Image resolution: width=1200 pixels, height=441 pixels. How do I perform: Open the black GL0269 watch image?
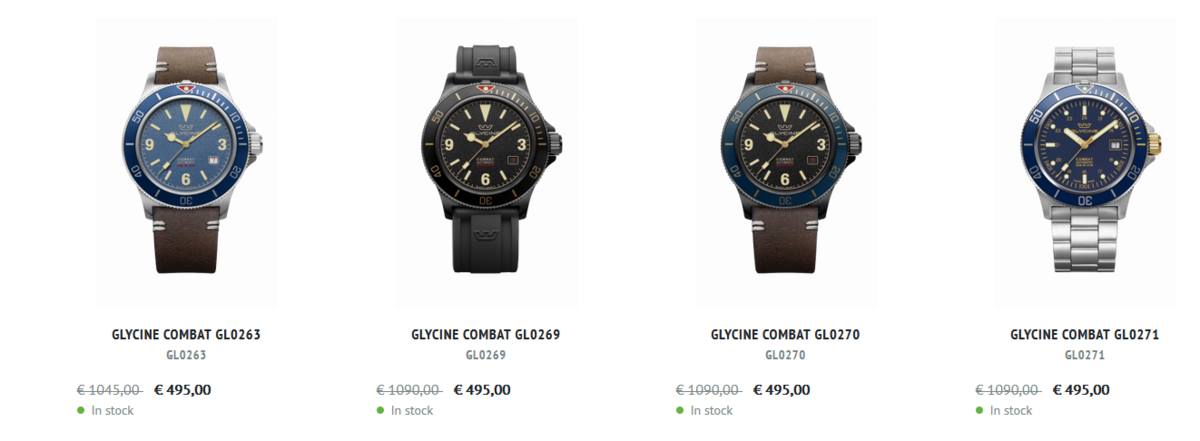486,160
